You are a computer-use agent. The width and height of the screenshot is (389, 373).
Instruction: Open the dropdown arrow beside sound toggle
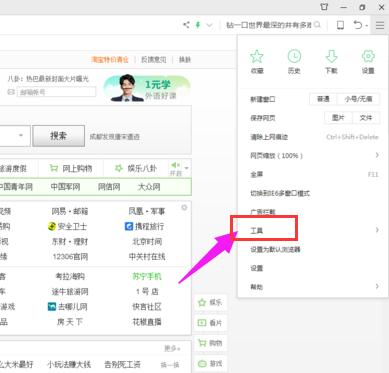point(187,168)
